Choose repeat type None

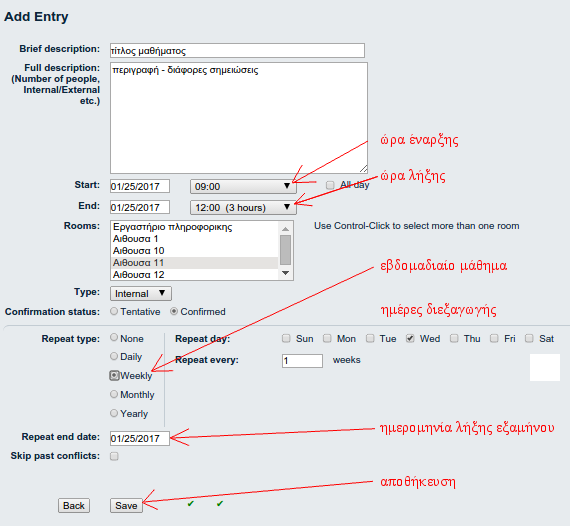[114, 338]
